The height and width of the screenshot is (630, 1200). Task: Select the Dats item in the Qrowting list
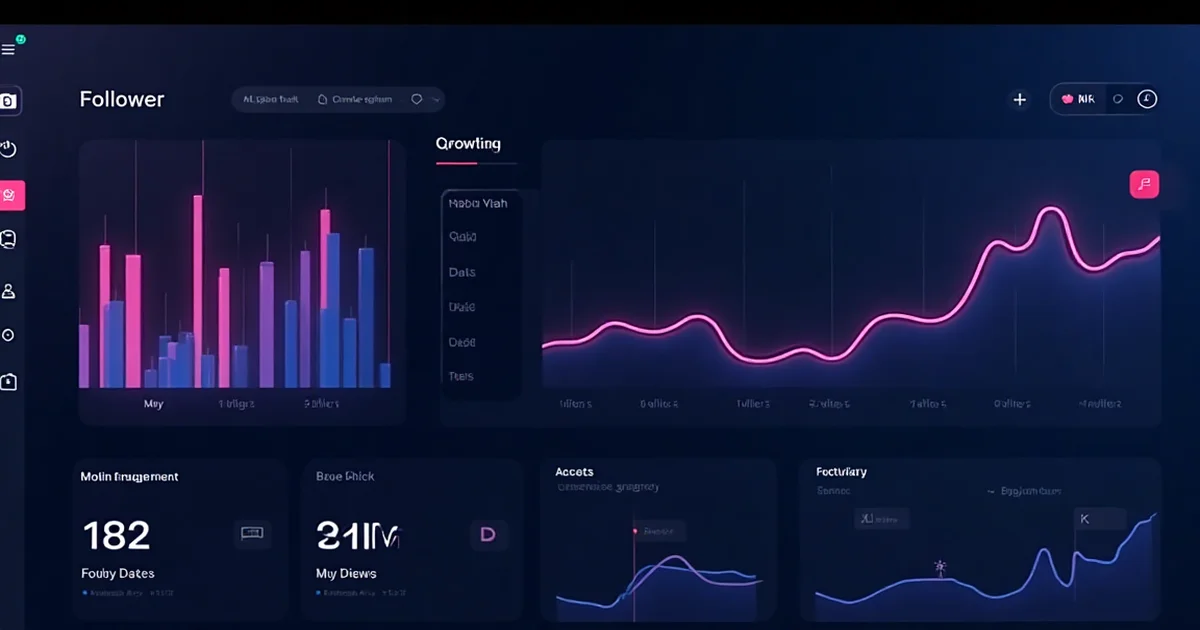462,272
